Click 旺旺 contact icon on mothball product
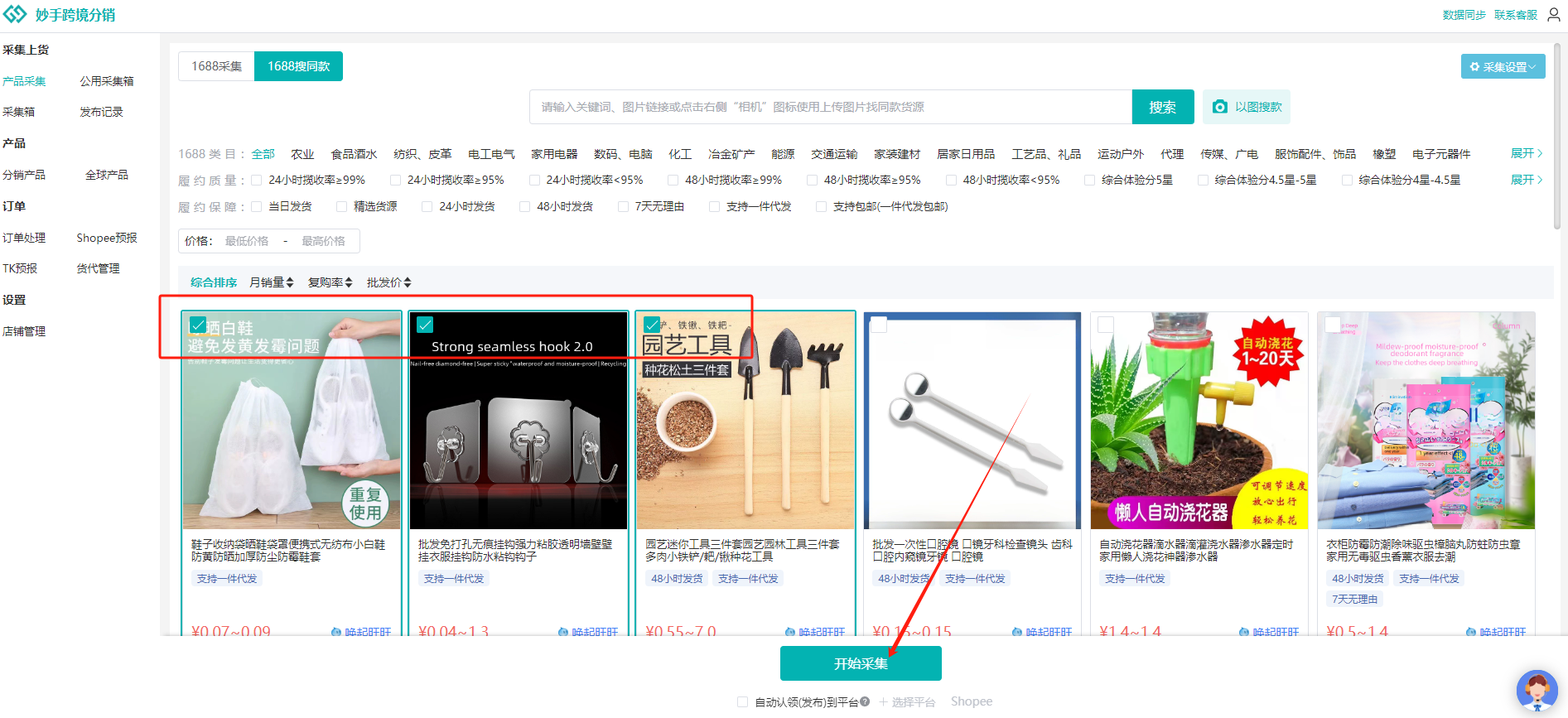Screen dimensions: 1568x718 (1471, 632)
